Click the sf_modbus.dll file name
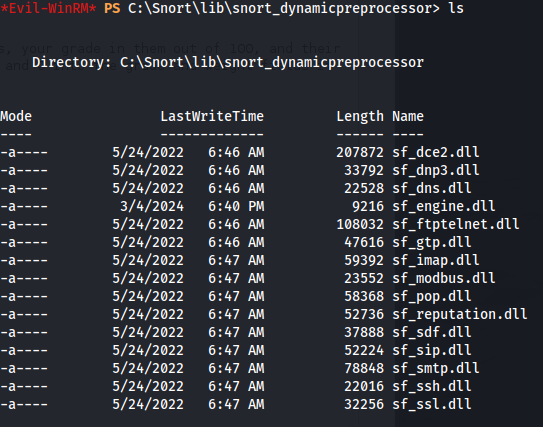 (x=443, y=278)
